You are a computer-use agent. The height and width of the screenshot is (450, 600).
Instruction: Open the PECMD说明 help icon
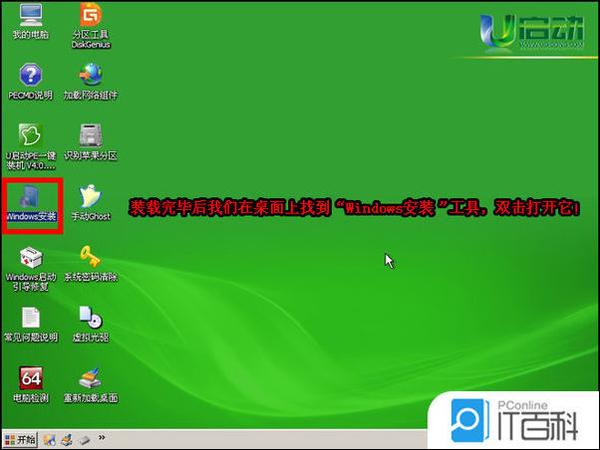point(30,76)
